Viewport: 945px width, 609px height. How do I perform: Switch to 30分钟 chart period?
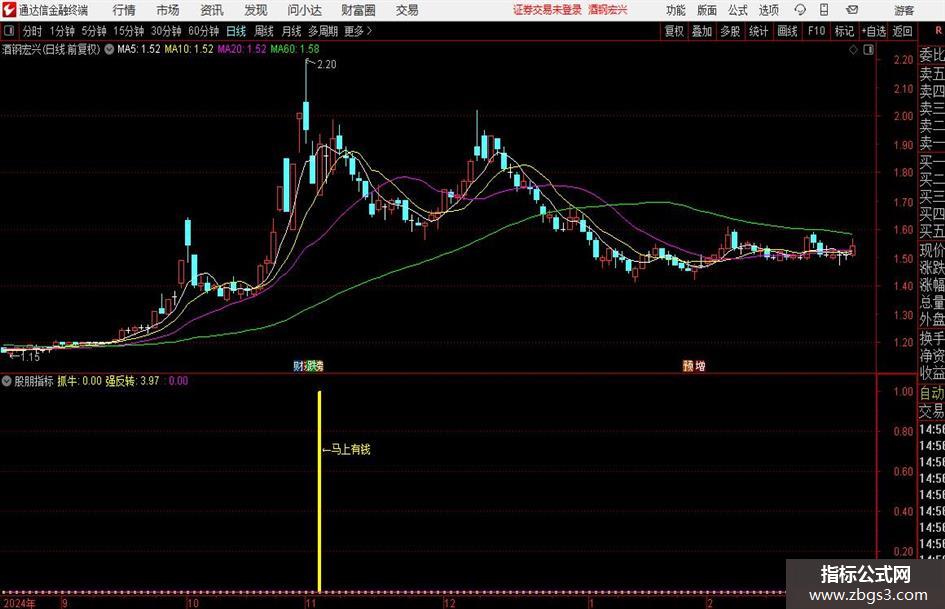(x=166, y=31)
